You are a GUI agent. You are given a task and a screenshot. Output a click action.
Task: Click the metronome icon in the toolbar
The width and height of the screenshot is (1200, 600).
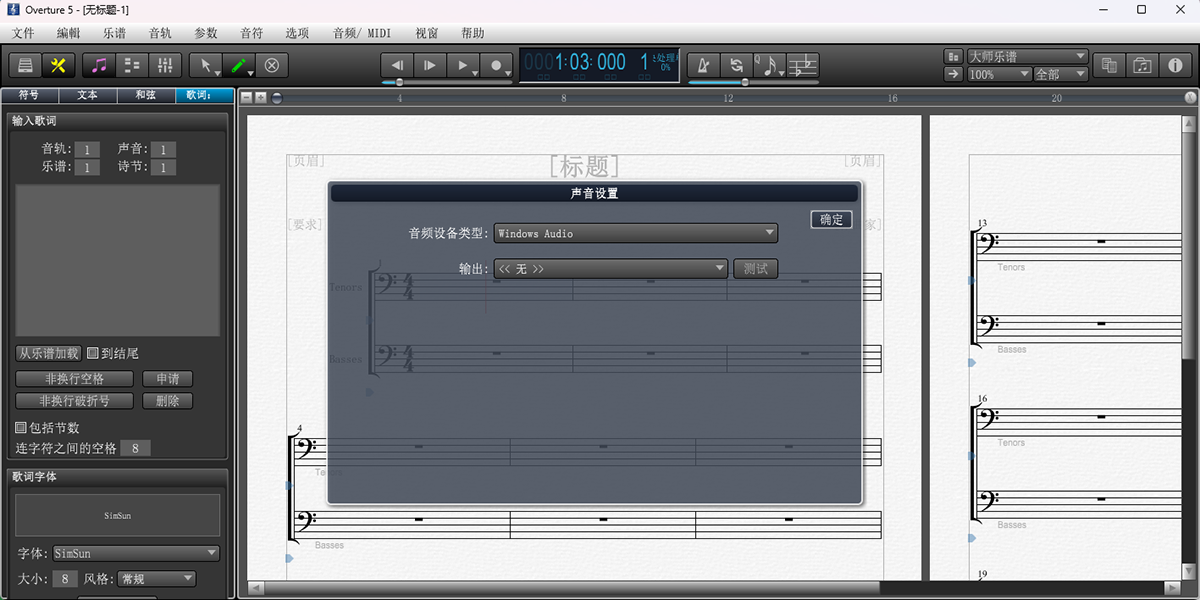[703, 64]
